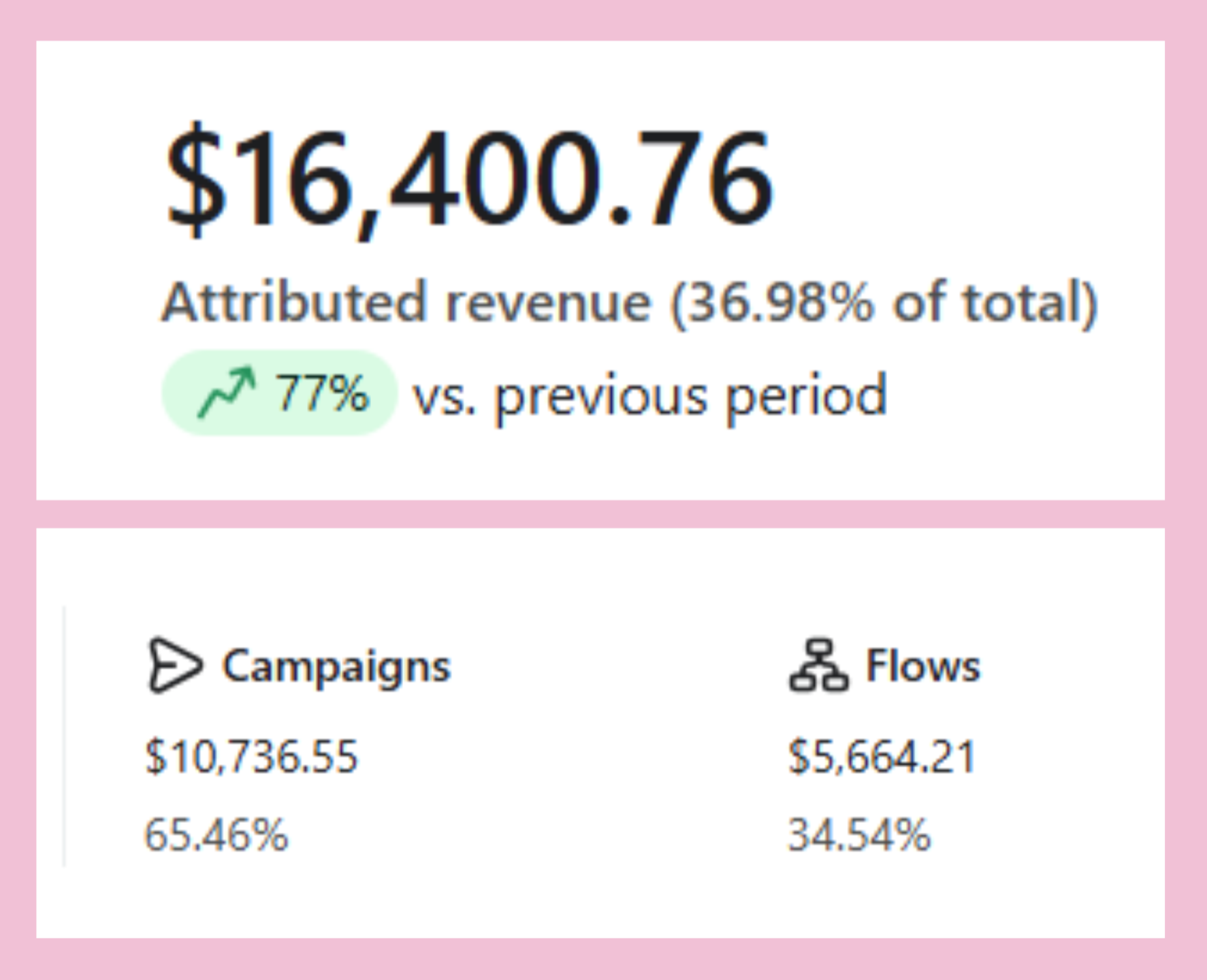Click the pink gap between the cards
1207x980 pixels.
click(599, 514)
